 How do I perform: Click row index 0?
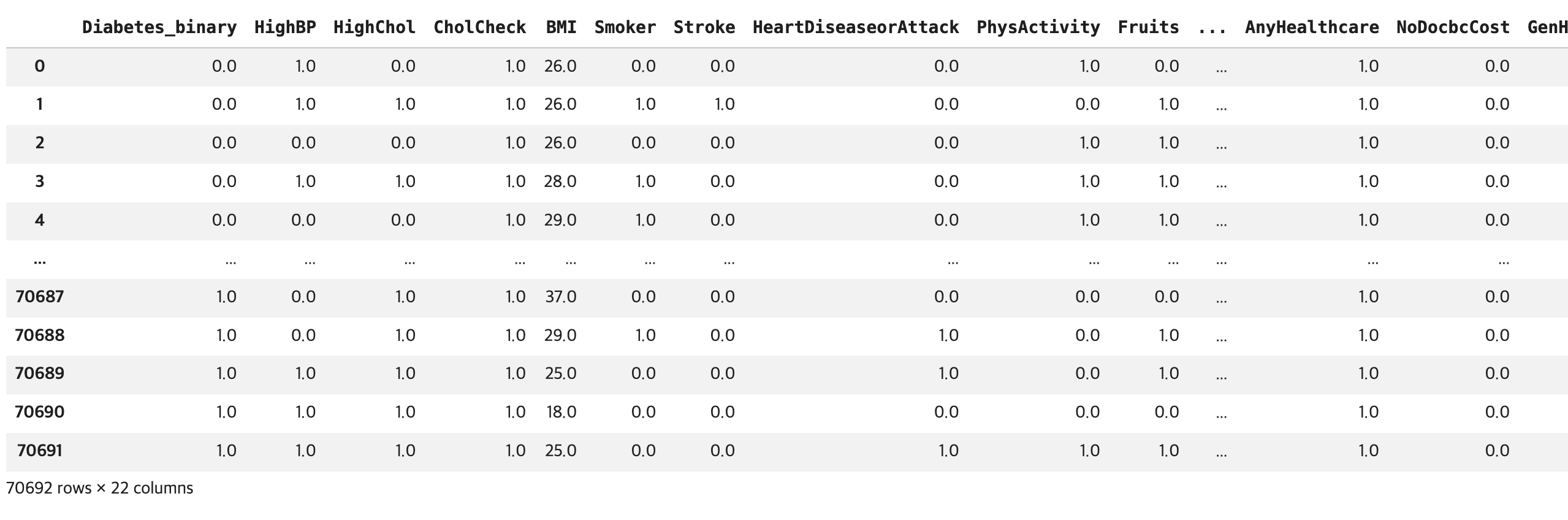tap(40, 66)
